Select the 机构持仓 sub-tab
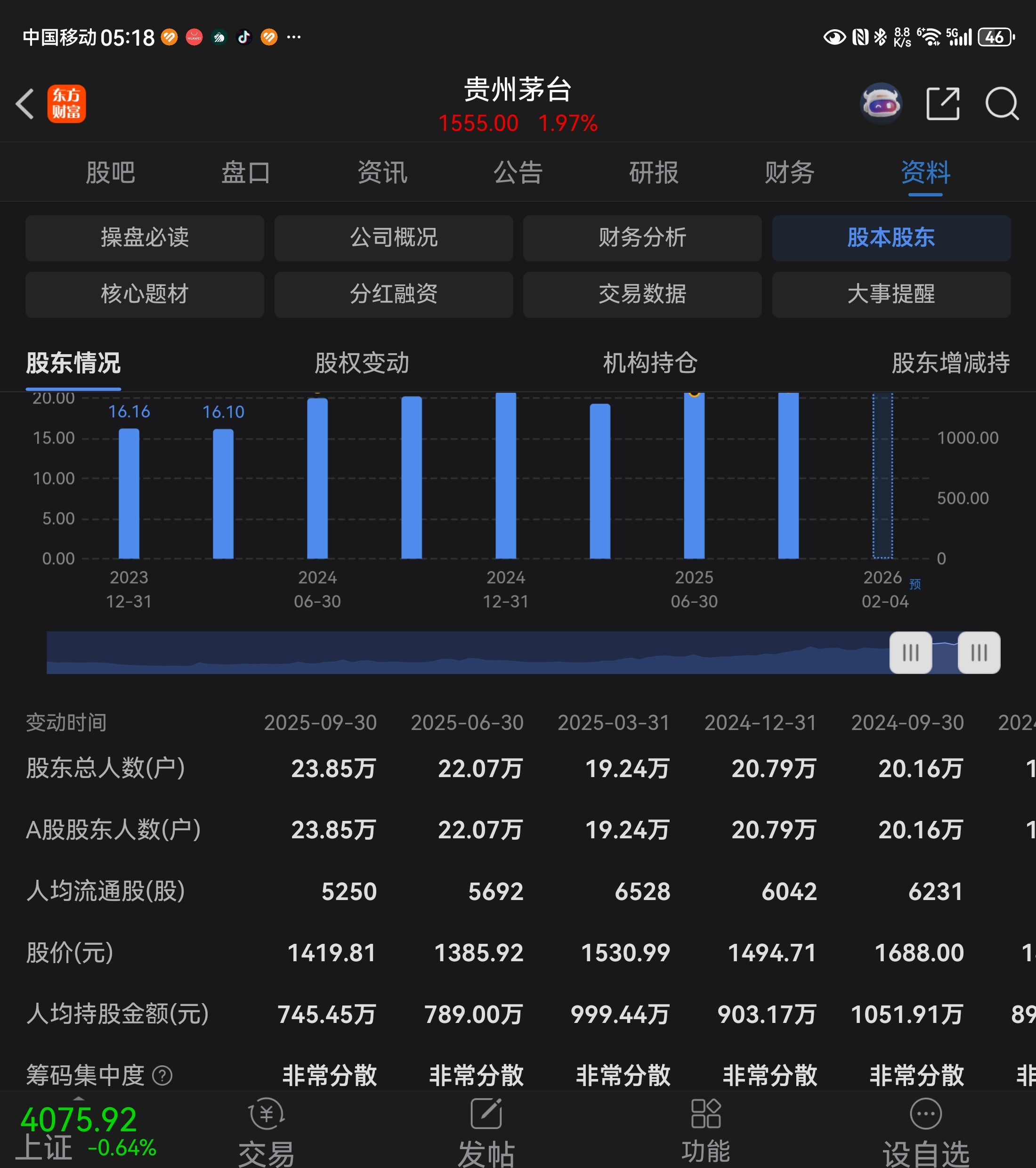This screenshot has width=1036, height=1168. (650, 363)
